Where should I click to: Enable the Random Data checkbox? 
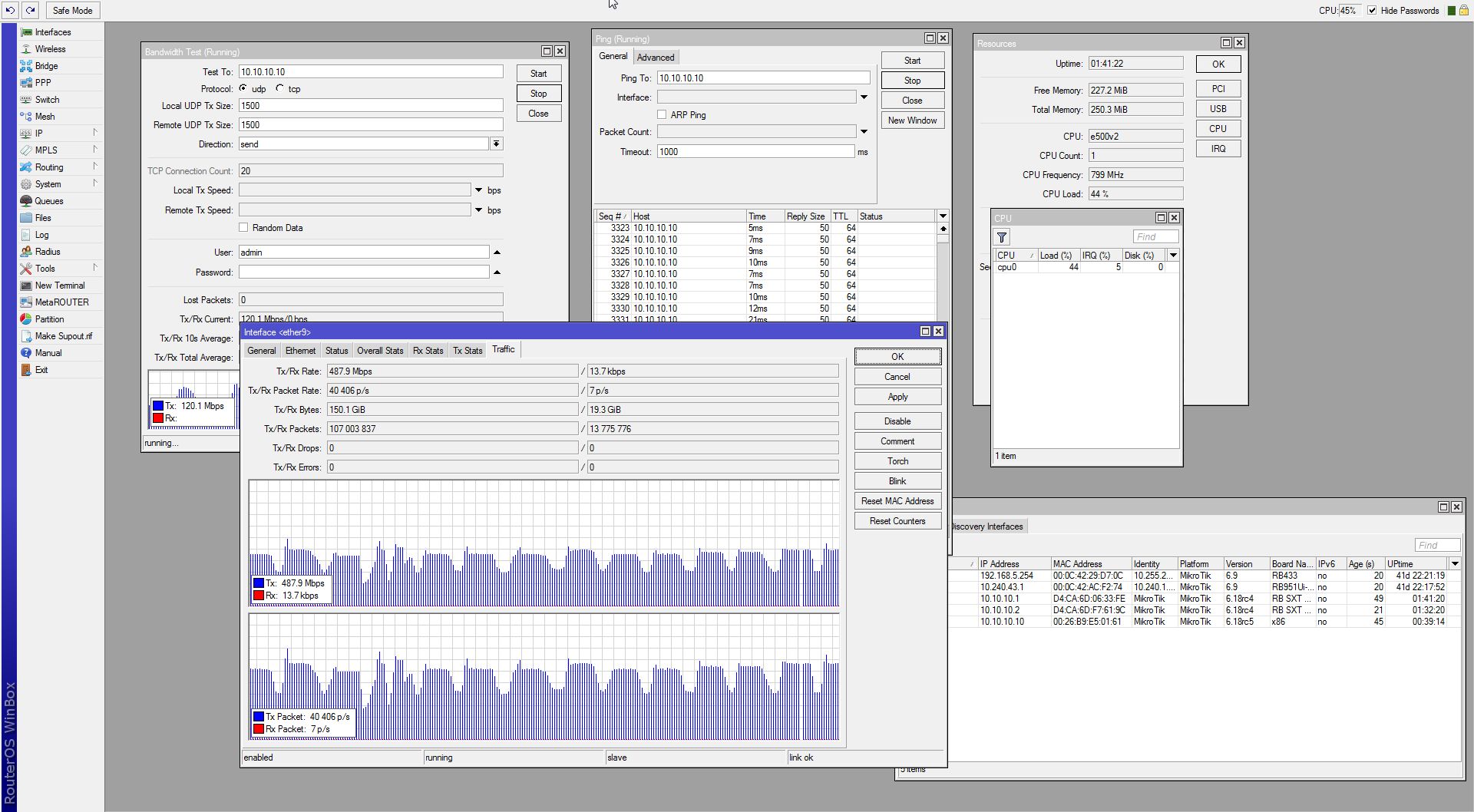click(x=243, y=228)
